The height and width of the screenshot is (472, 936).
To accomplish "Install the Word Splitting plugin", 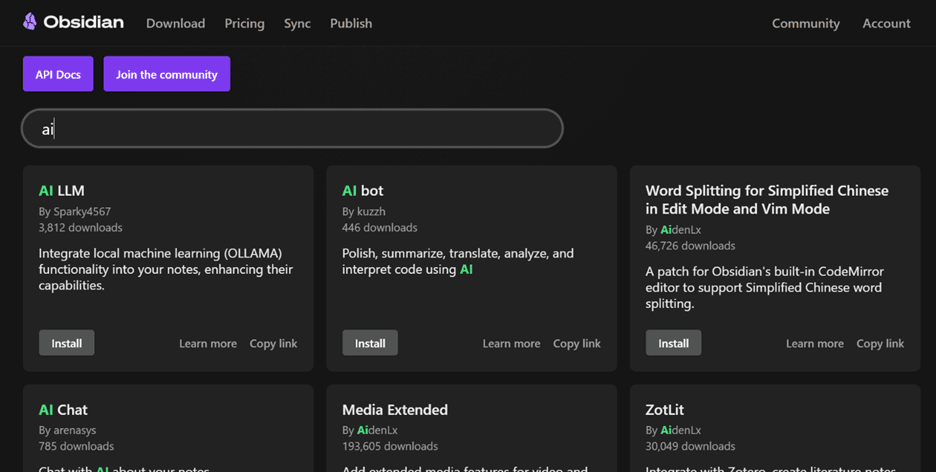I will 673,343.
